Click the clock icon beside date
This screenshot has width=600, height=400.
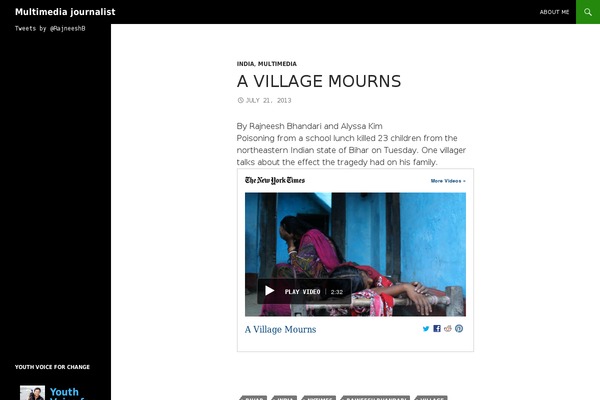[240, 100]
